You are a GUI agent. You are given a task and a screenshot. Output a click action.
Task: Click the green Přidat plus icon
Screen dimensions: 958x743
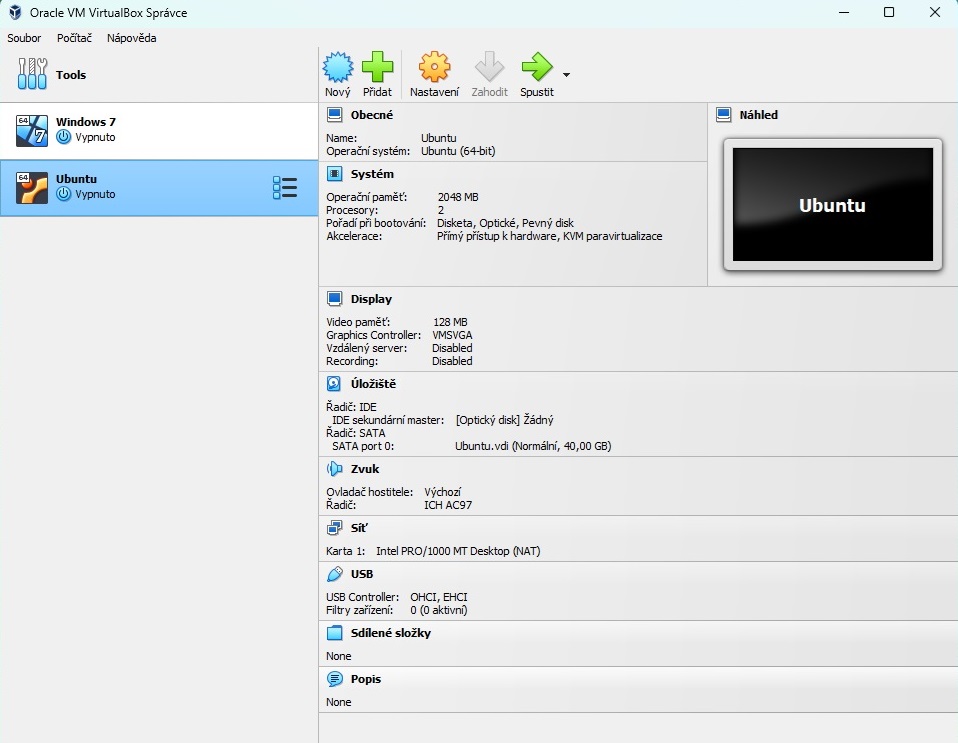click(377, 68)
